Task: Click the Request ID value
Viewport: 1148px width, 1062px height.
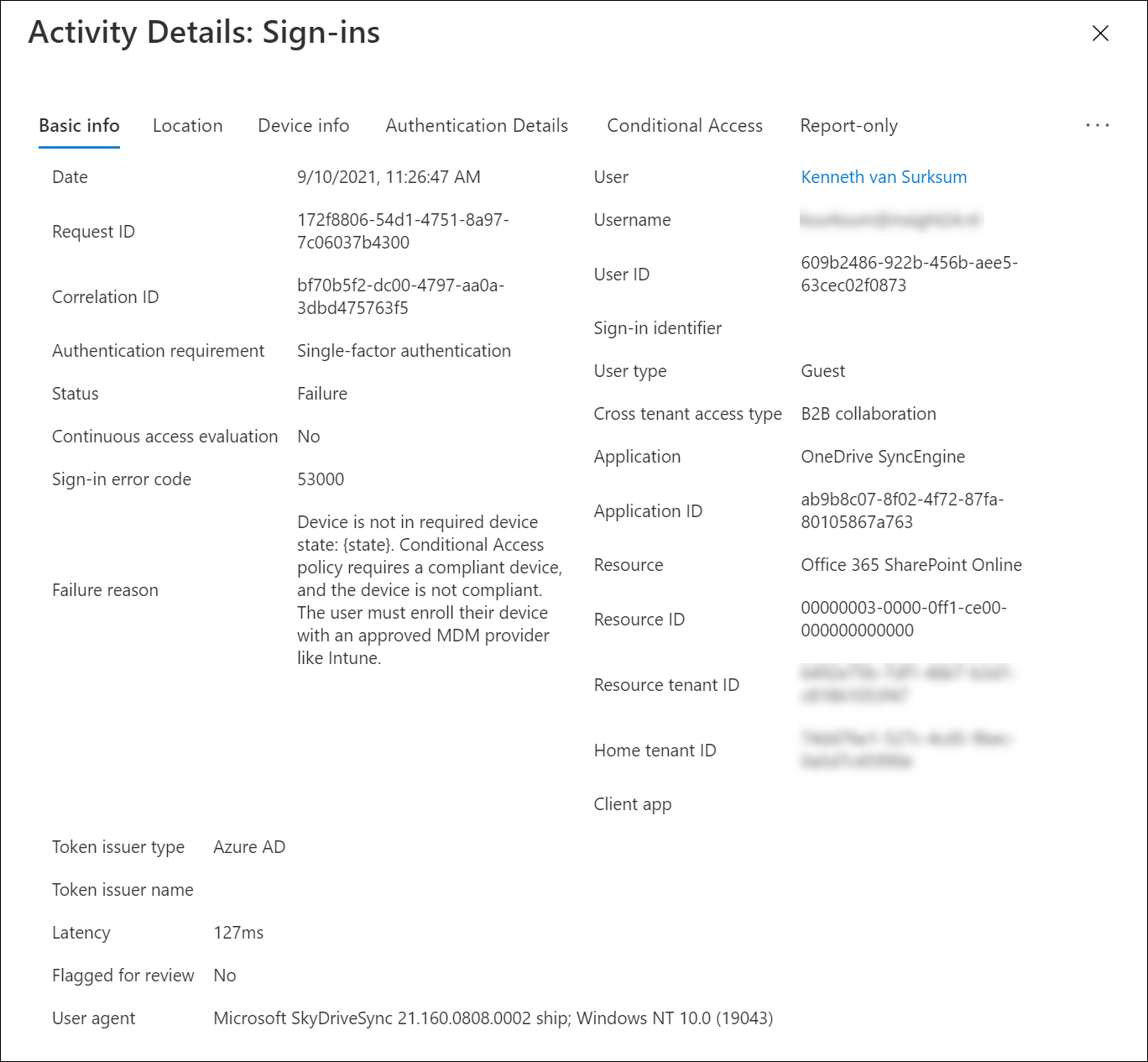Action: pyautogui.click(x=403, y=231)
